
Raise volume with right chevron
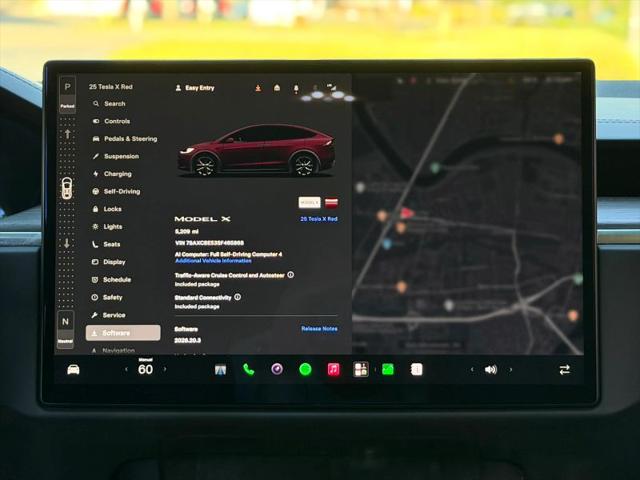click(511, 370)
